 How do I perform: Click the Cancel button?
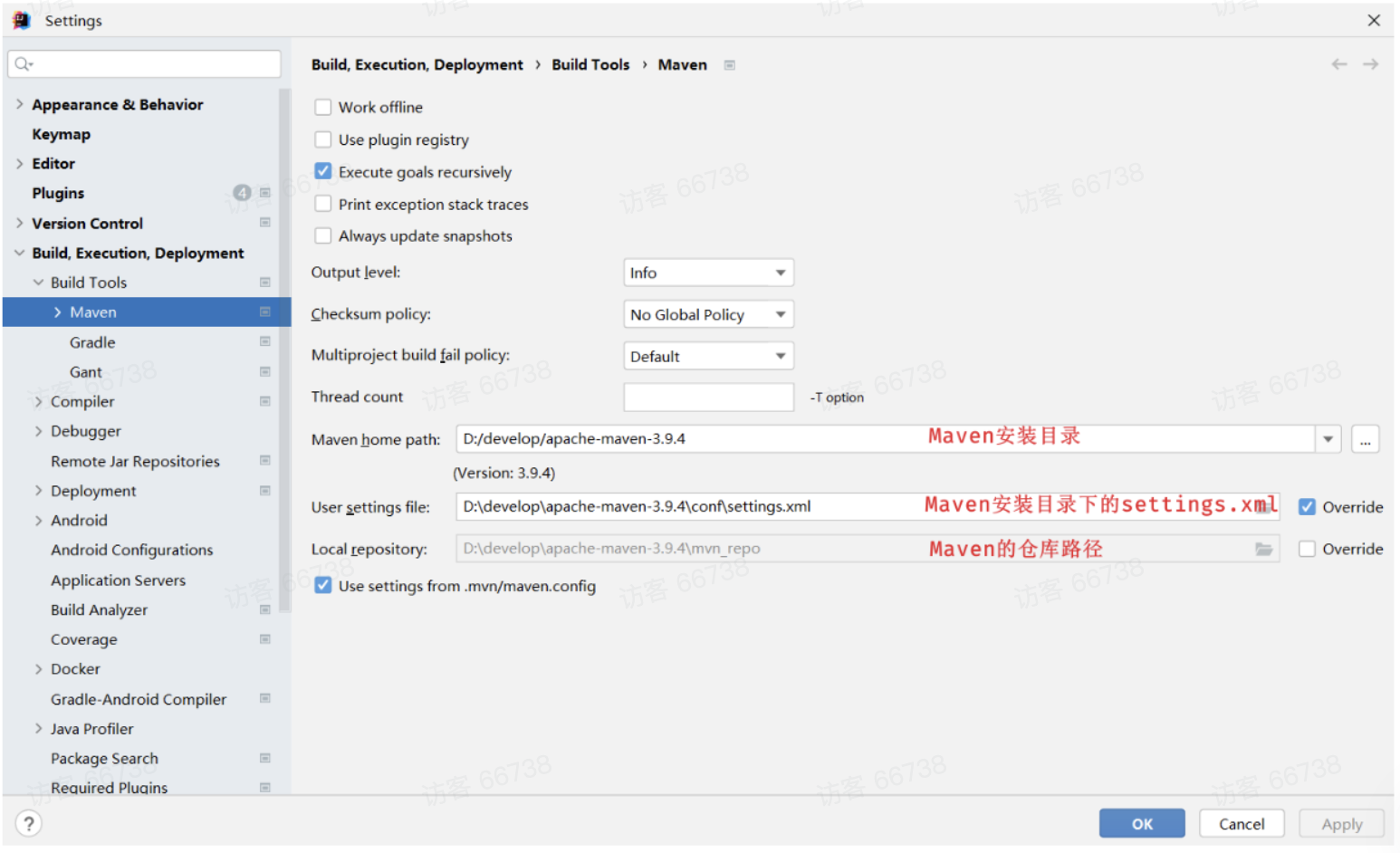1242,824
